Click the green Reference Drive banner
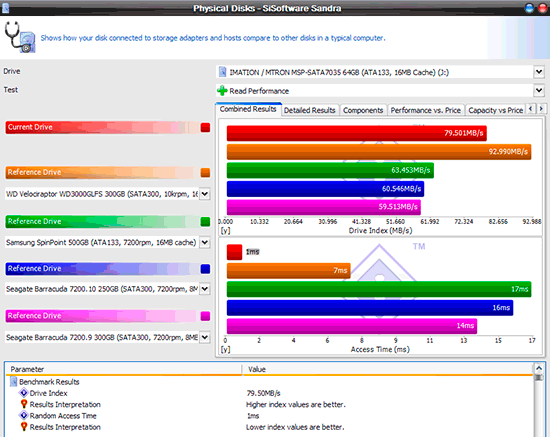The image size is (550, 437). pos(102,222)
